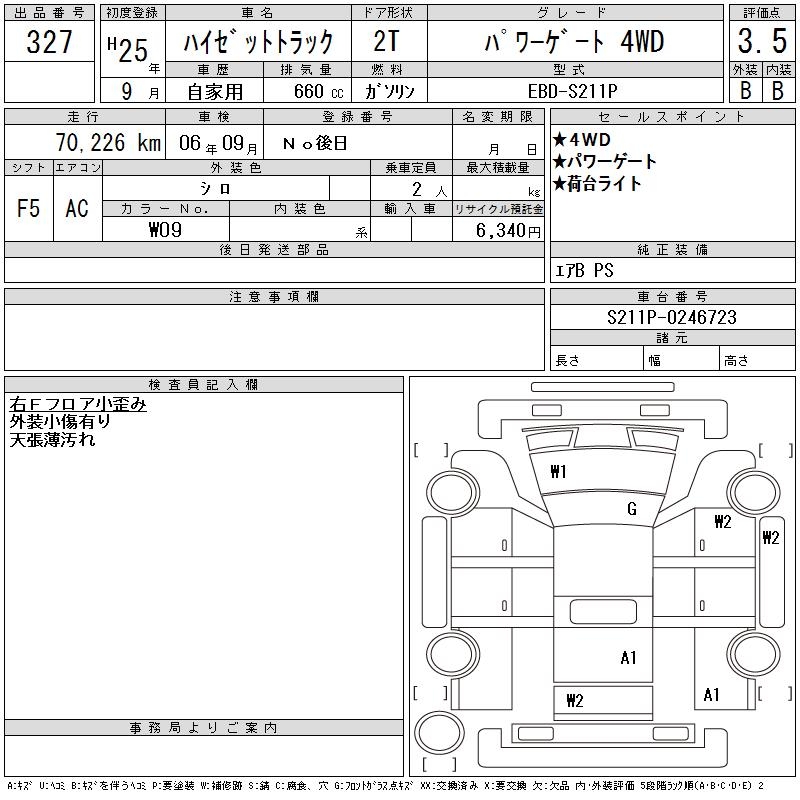Click the car name ハイゼットトラック

pyautogui.click(x=258, y=41)
